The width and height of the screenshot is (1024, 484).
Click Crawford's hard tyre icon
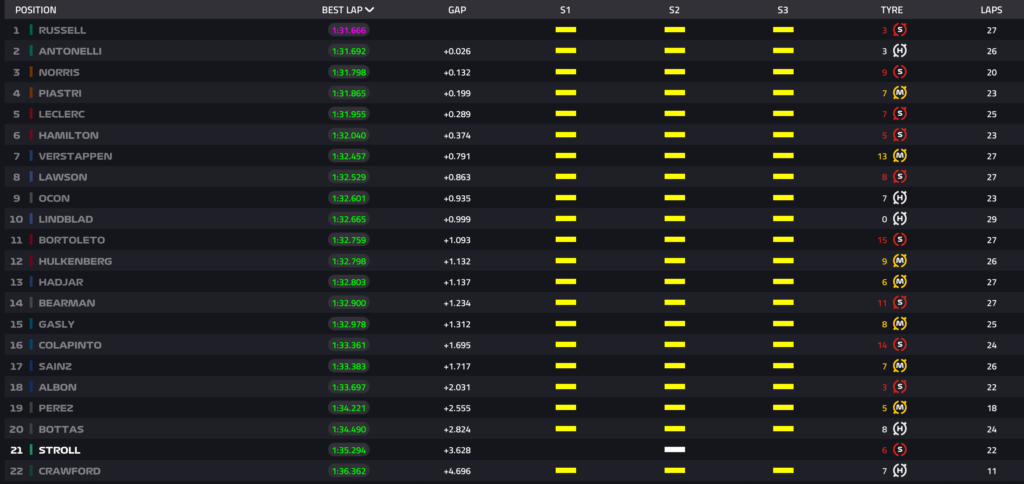click(x=900, y=471)
